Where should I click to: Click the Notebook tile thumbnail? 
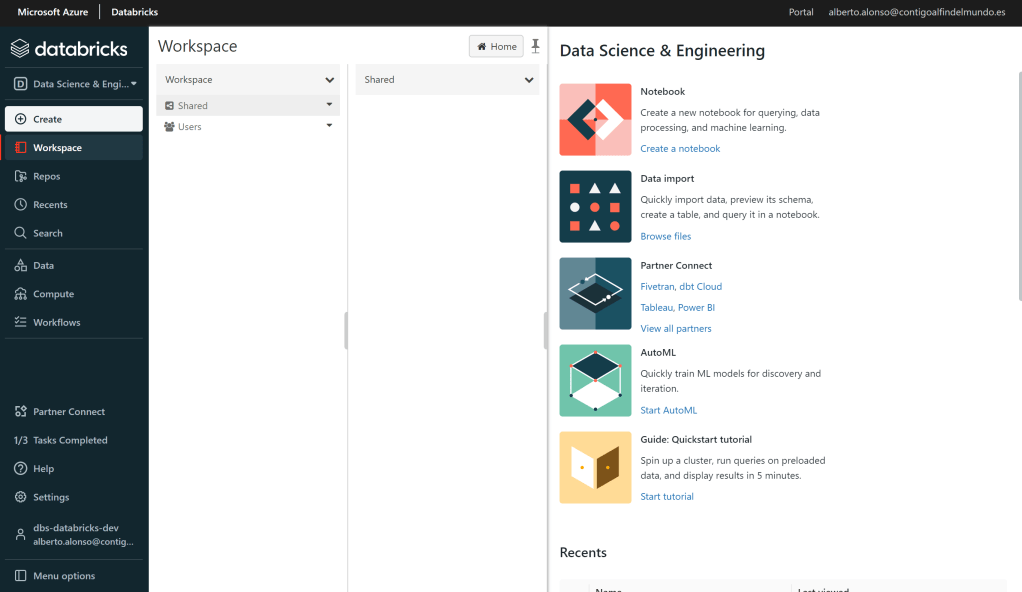(595, 120)
